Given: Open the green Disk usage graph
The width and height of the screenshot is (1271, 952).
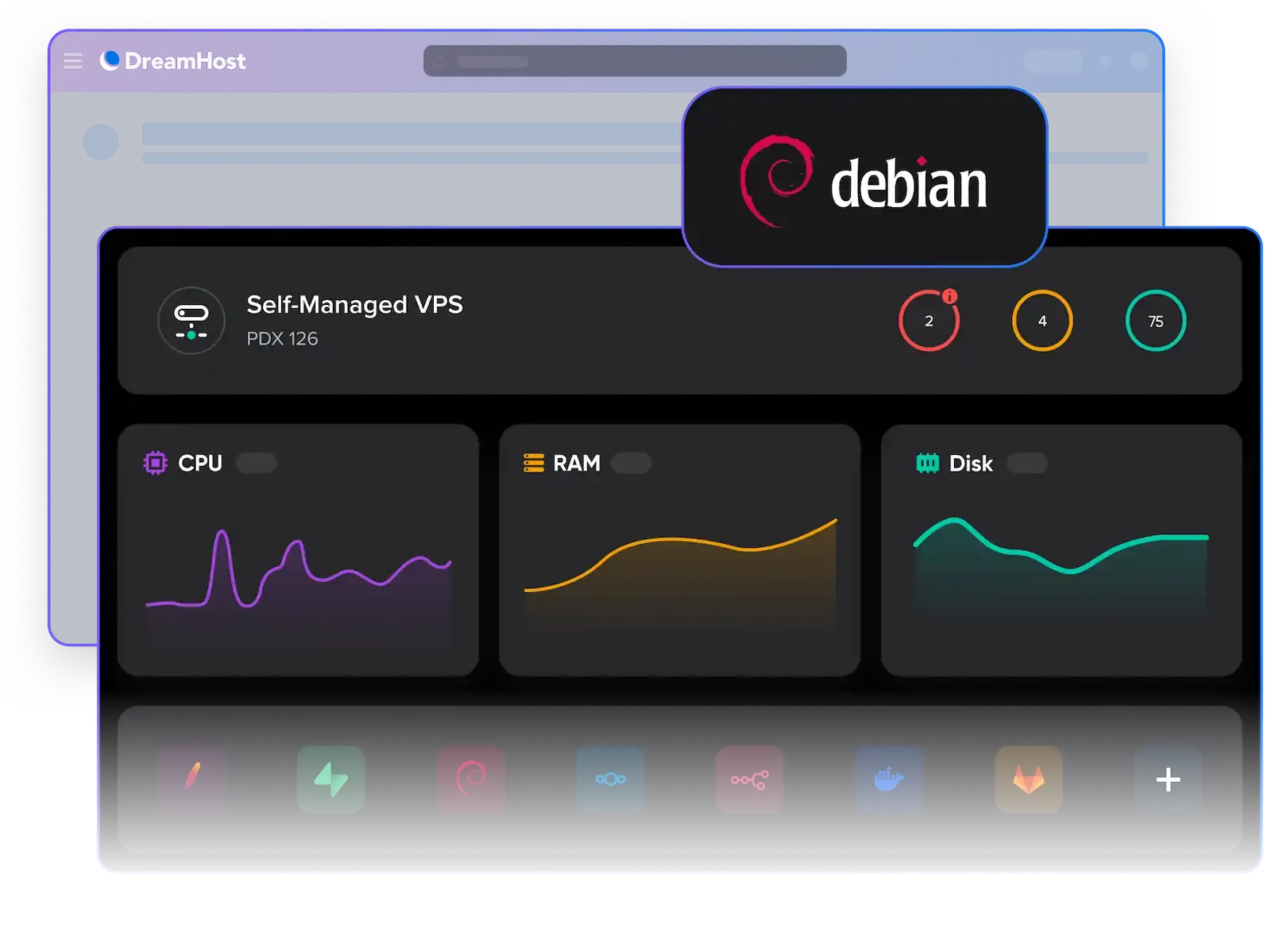Looking at the screenshot, I should click(1061, 568).
